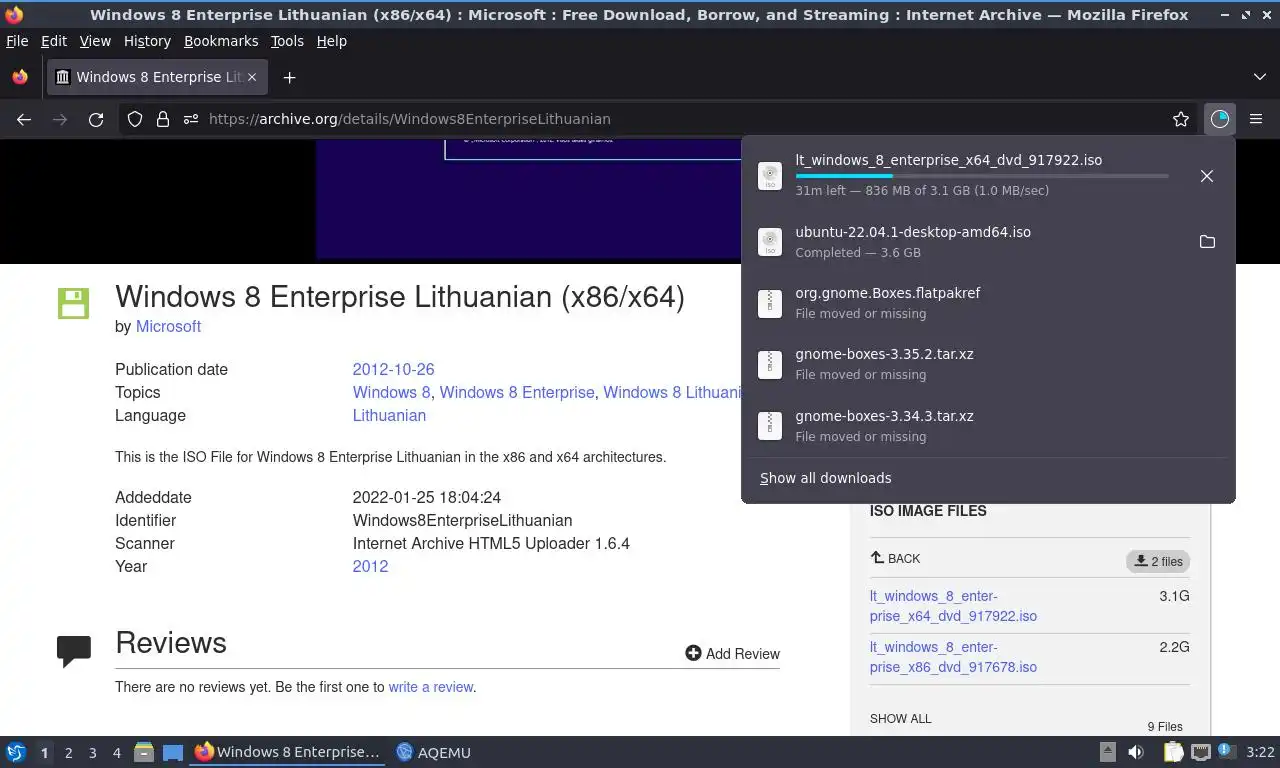This screenshot has width=1280, height=768.
Task: Open the Lithuanian language link
Action: (389, 416)
